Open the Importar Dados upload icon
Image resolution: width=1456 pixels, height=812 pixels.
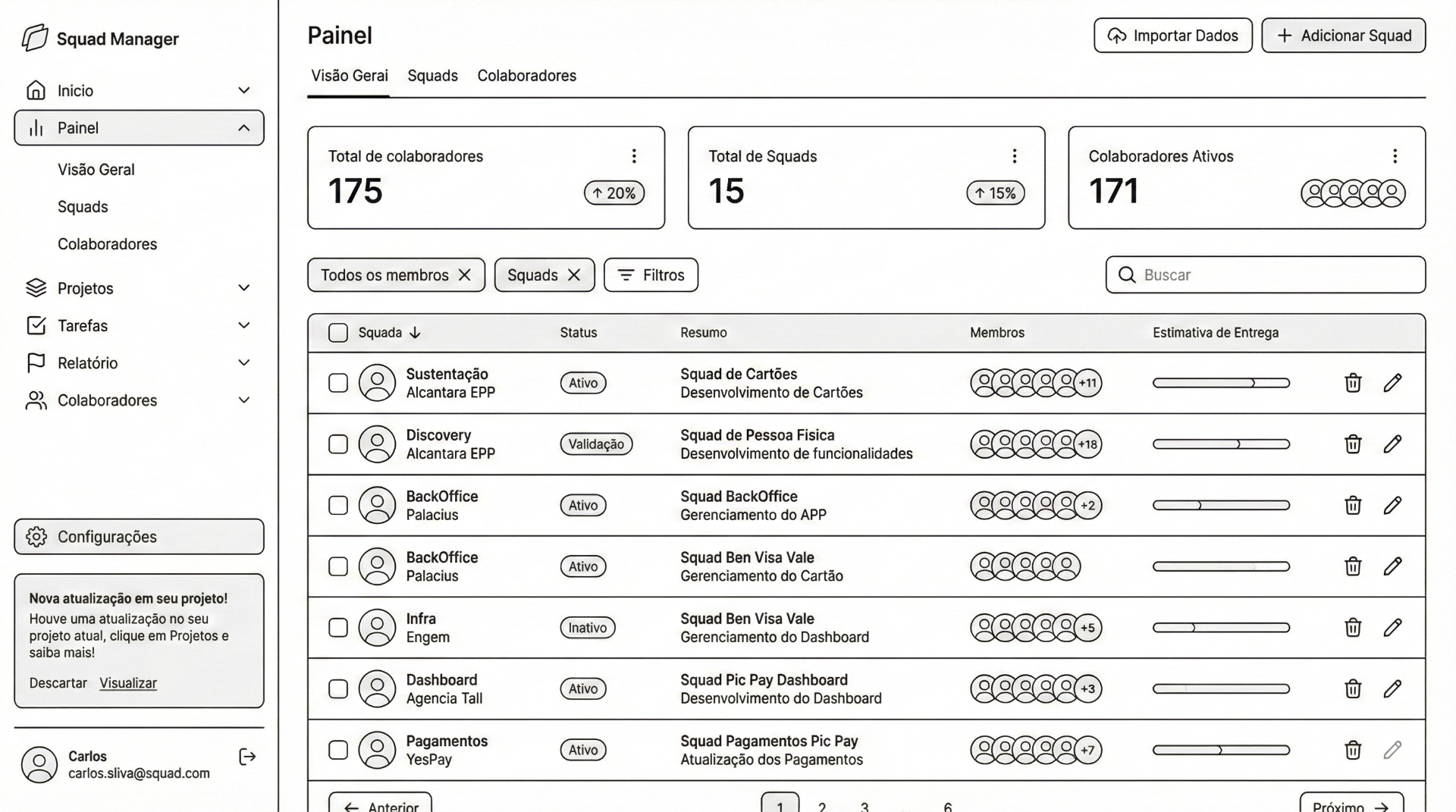click(1116, 35)
